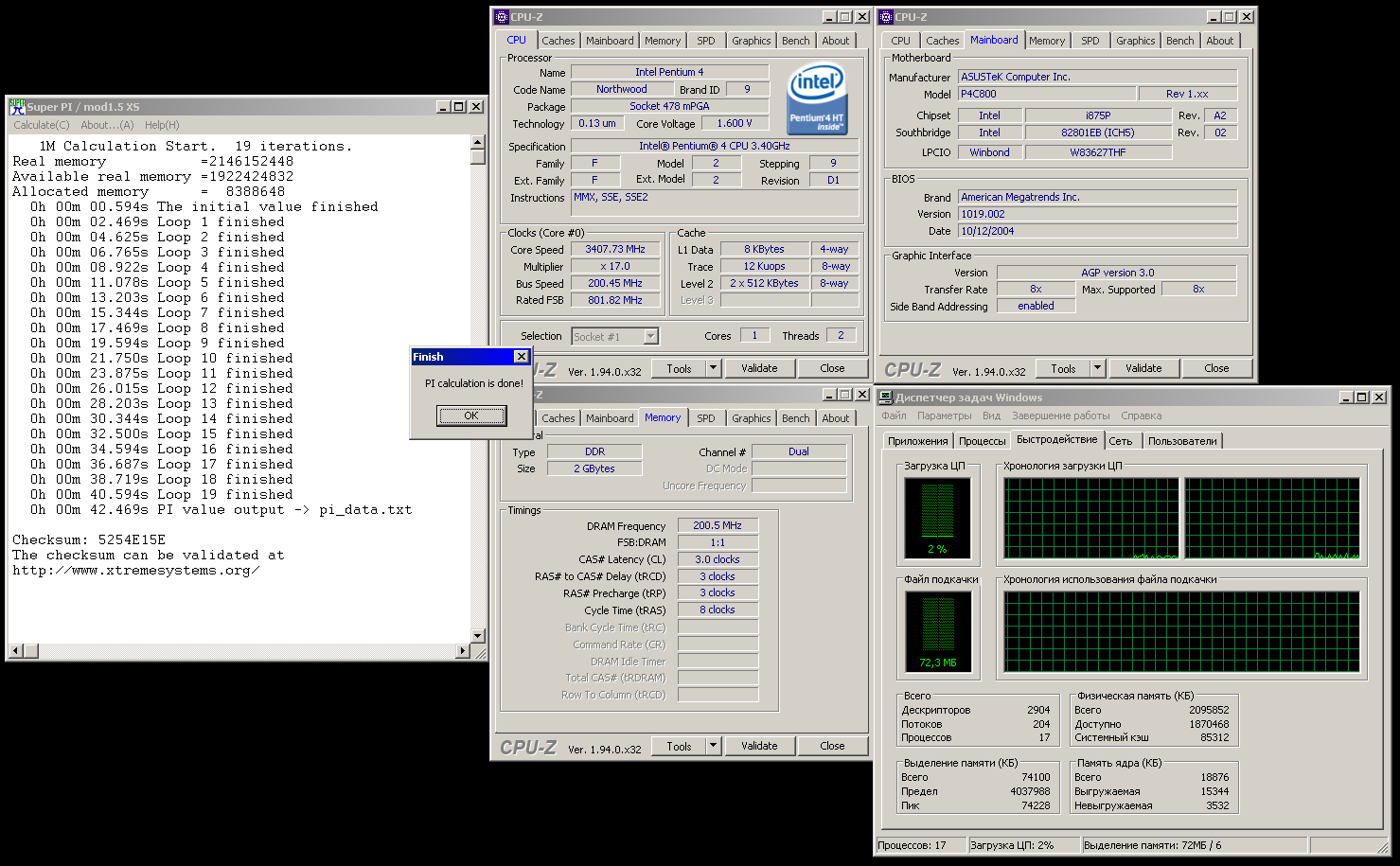Open the Help(H) menu in Super PI
This screenshot has width=1400, height=866.
click(x=162, y=125)
